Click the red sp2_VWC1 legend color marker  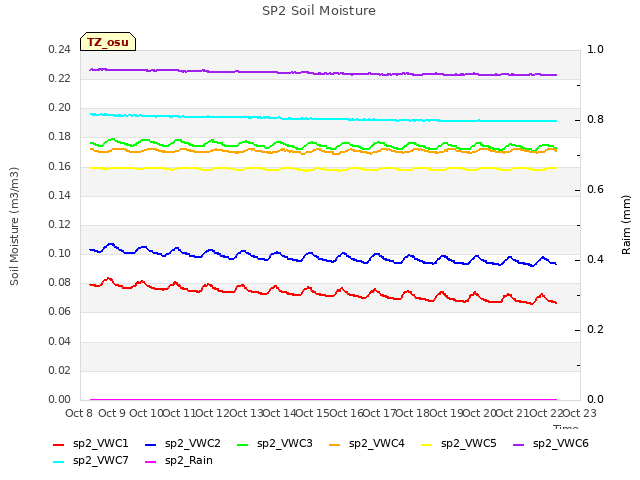(59, 445)
